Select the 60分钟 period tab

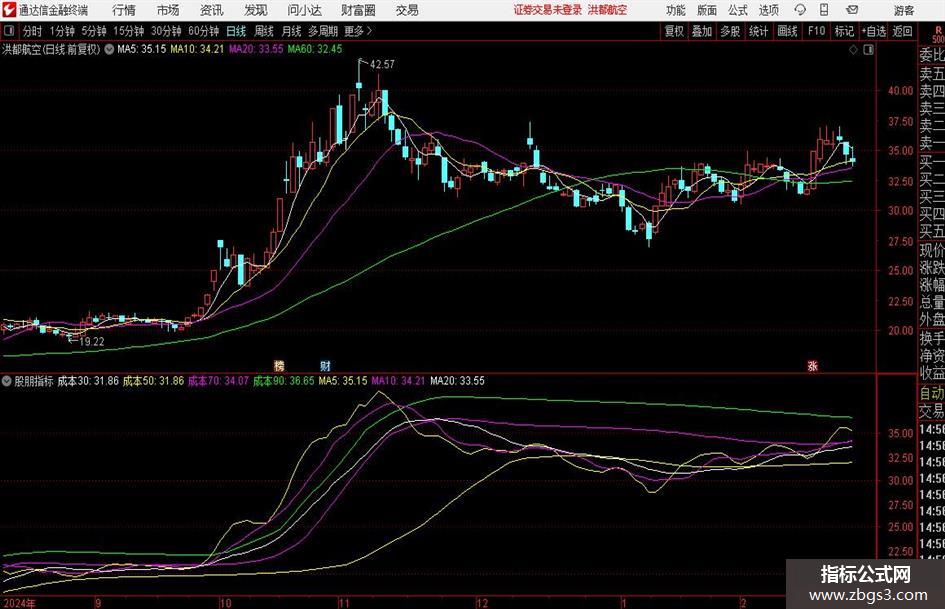click(203, 31)
